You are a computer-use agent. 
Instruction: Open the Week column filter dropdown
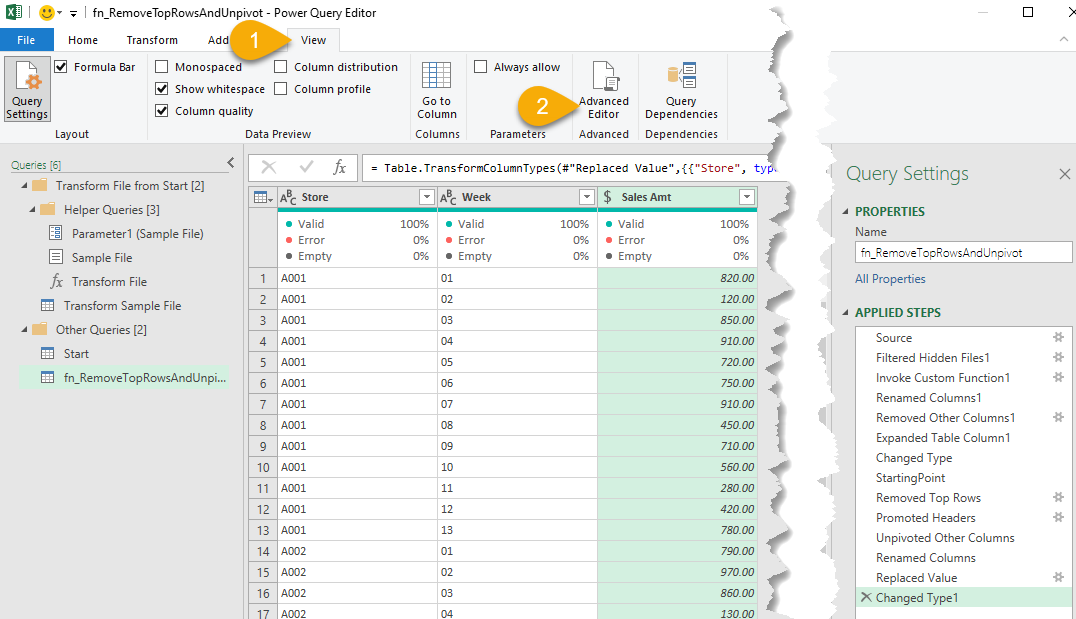tap(586, 198)
